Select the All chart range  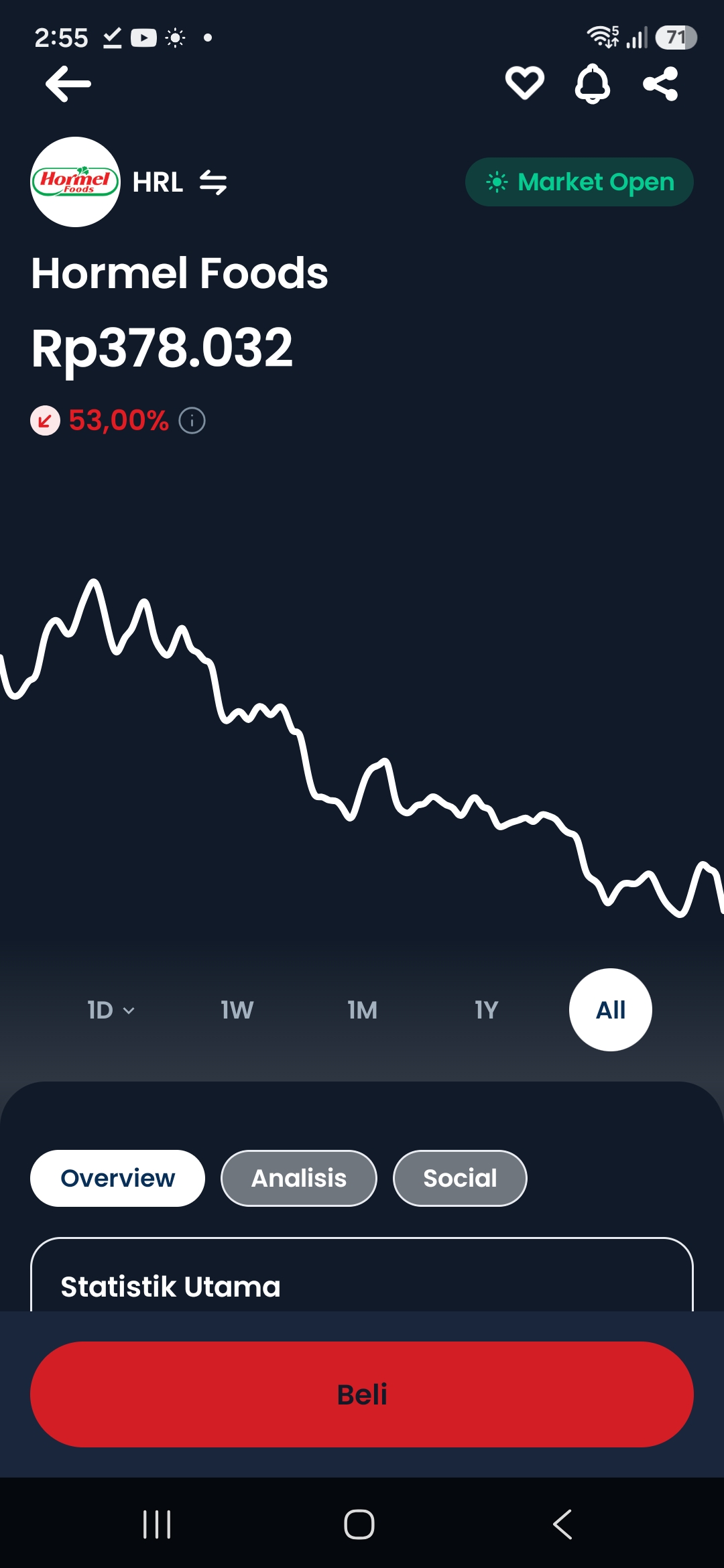click(611, 1010)
